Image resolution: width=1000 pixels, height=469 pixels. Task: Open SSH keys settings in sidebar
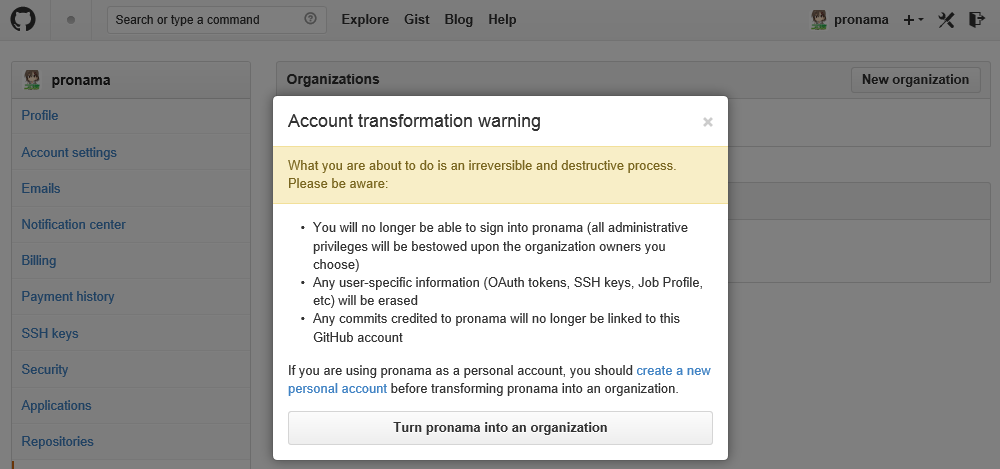pyautogui.click(x=50, y=333)
